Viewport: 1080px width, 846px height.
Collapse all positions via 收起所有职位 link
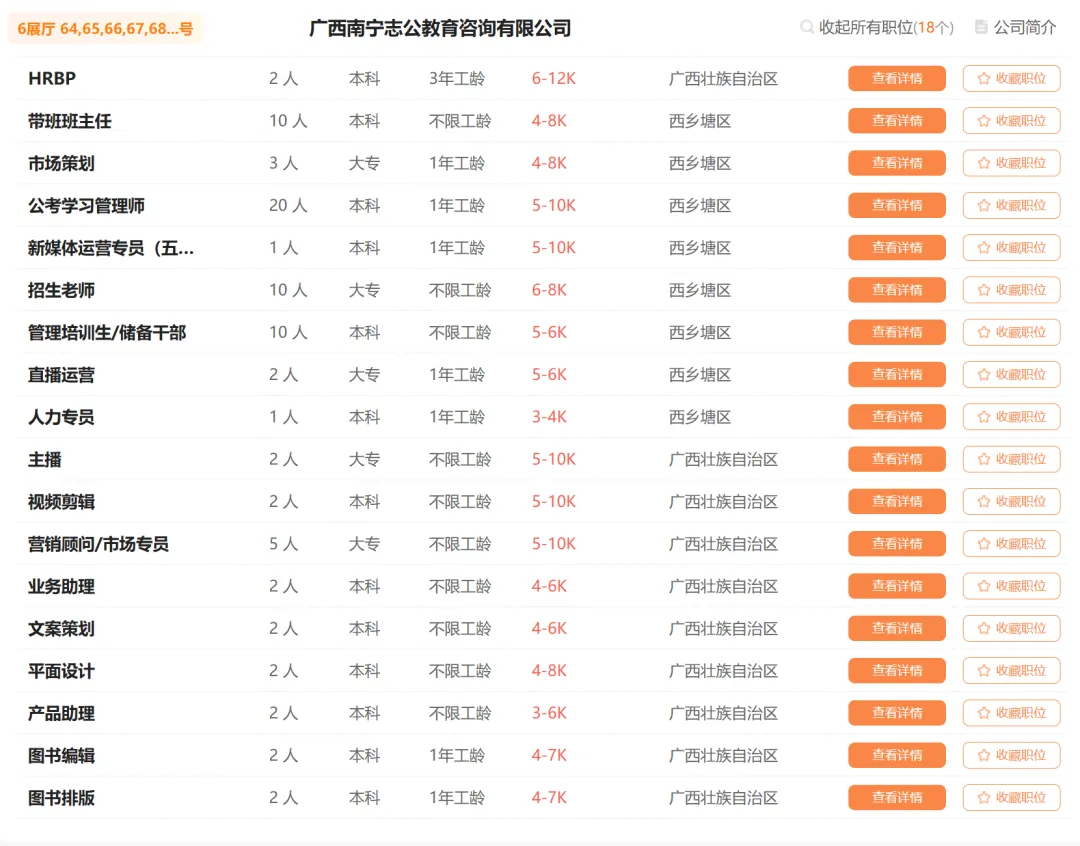pos(877,28)
